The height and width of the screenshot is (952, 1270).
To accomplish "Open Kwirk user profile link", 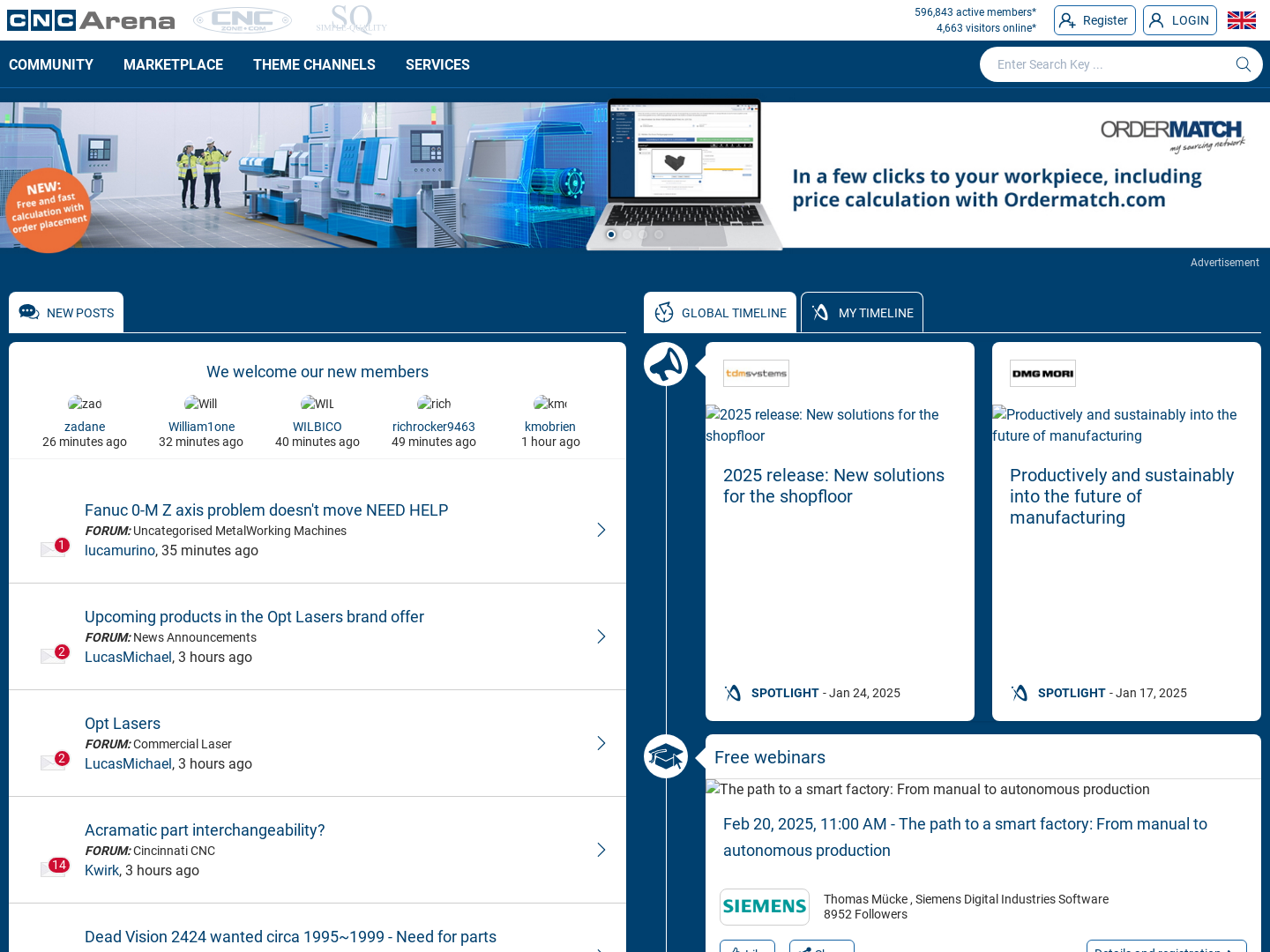I will (x=101, y=870).
